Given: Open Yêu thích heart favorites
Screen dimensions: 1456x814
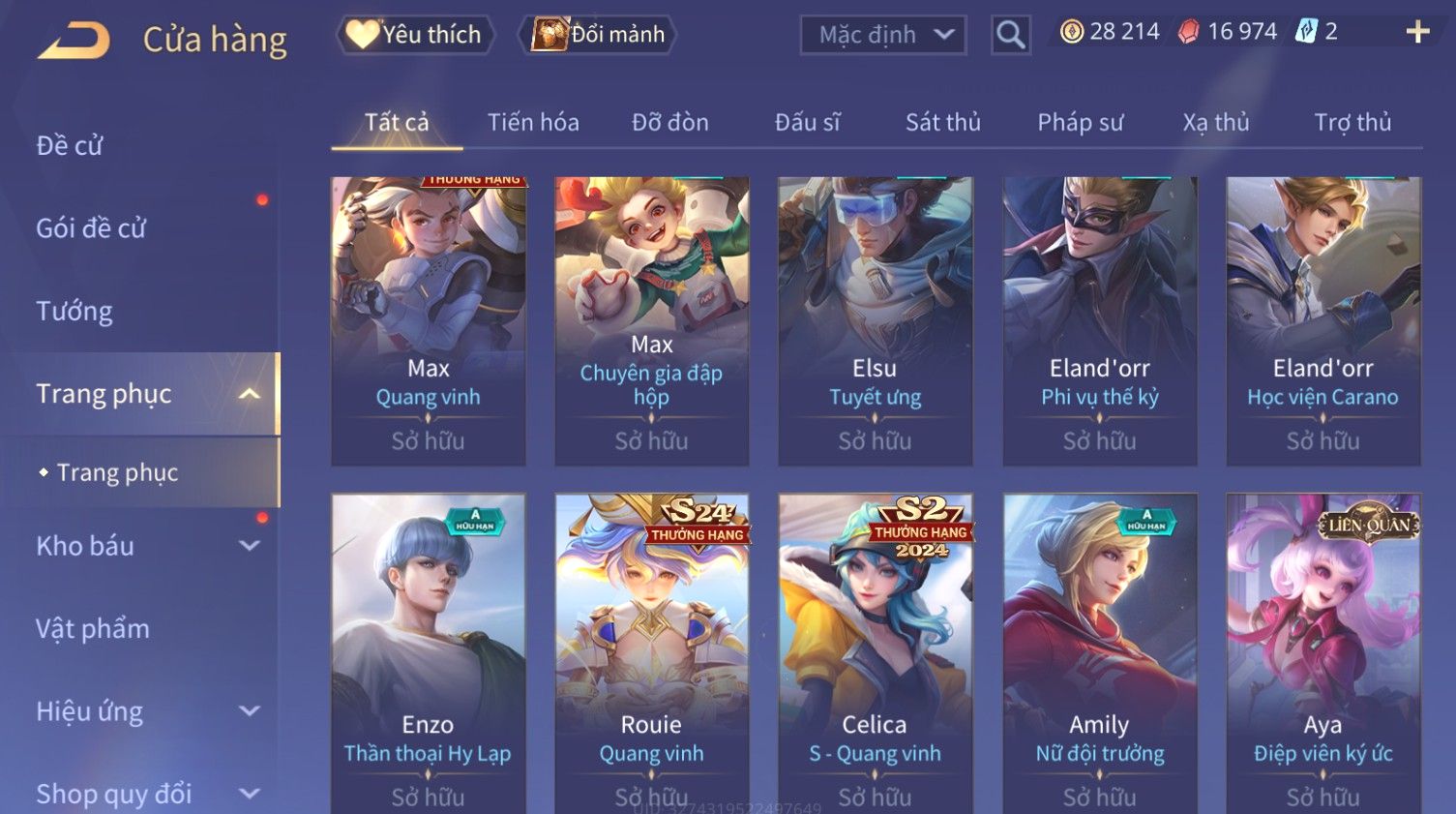Looking at the screenshot, I should tap(416, 35).
